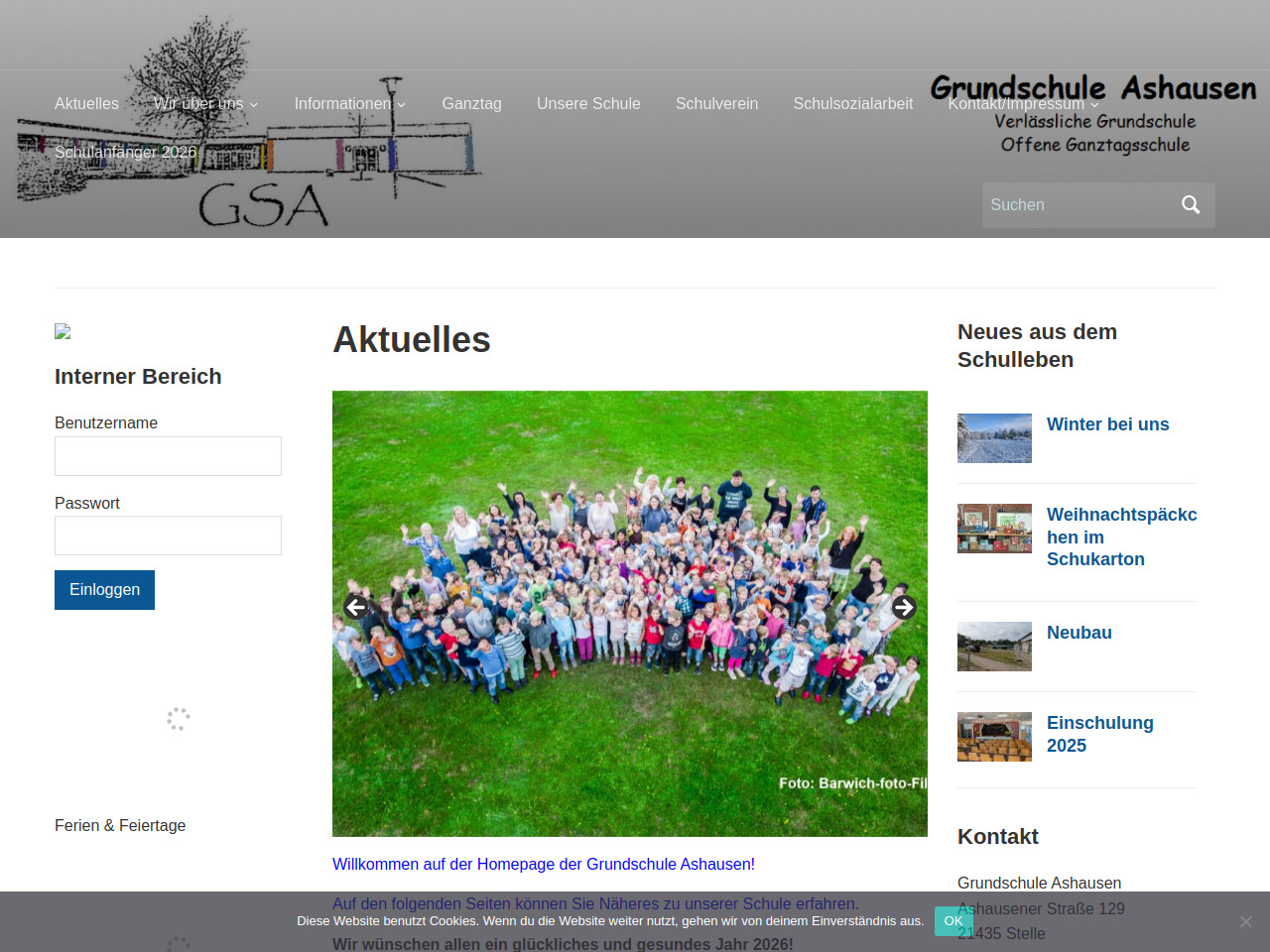
Task: Open the Ganztag menu item
Action: (471, 104)
